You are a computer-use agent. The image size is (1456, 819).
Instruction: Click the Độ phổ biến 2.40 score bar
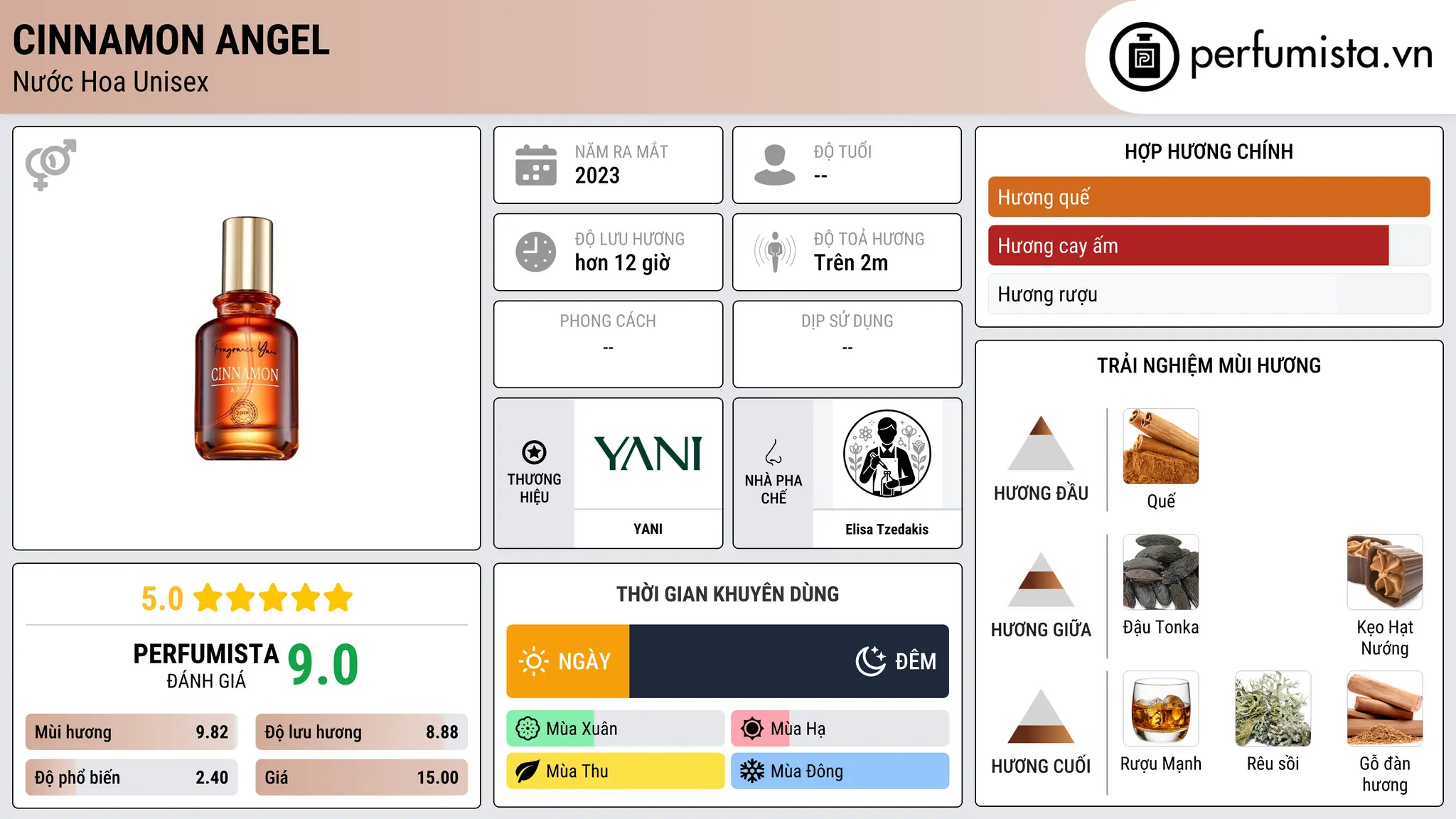pos(132,778)
